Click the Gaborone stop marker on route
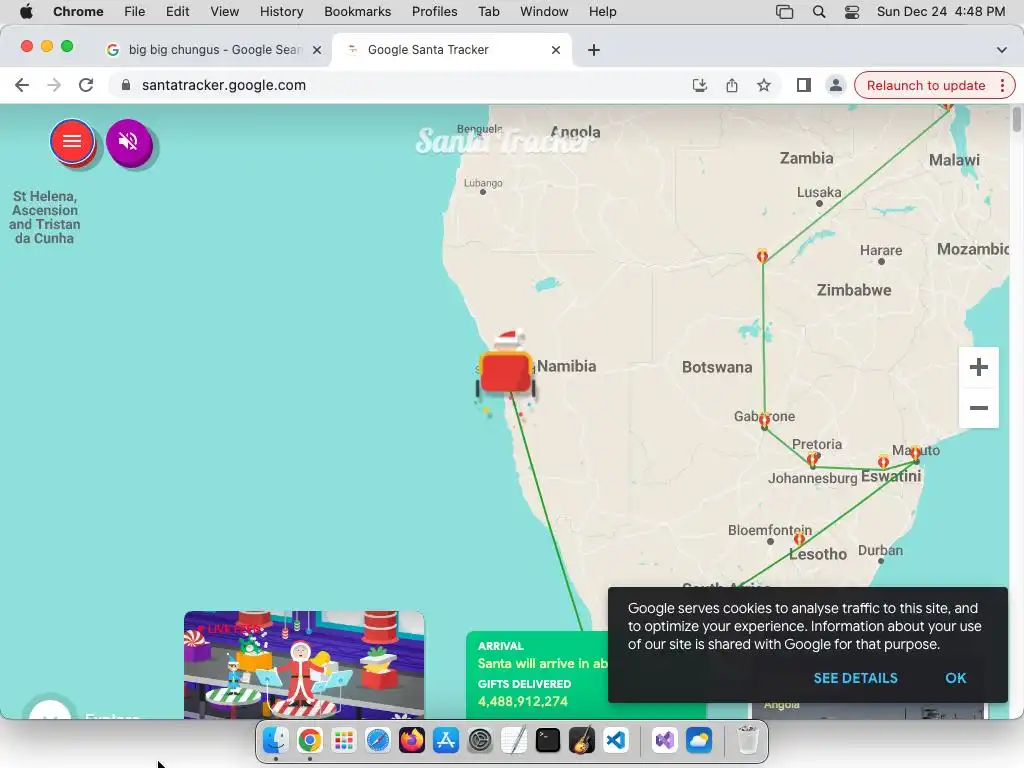This screenshot has width=1024, height=768. [x=764, y=419]
